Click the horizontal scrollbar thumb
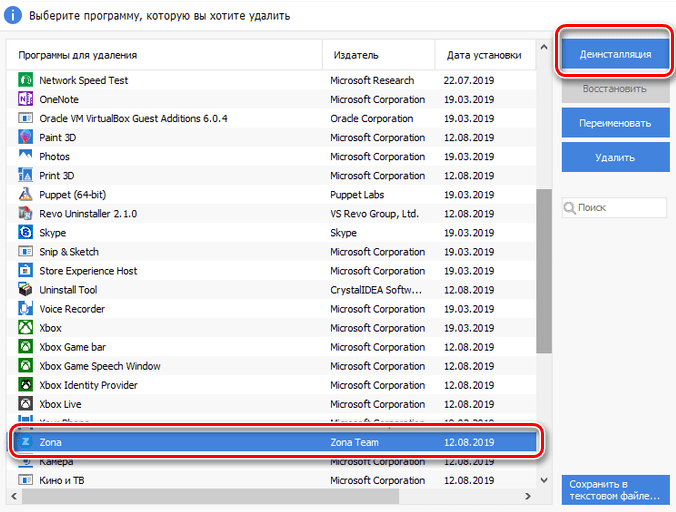 click(x=211, y=496)
